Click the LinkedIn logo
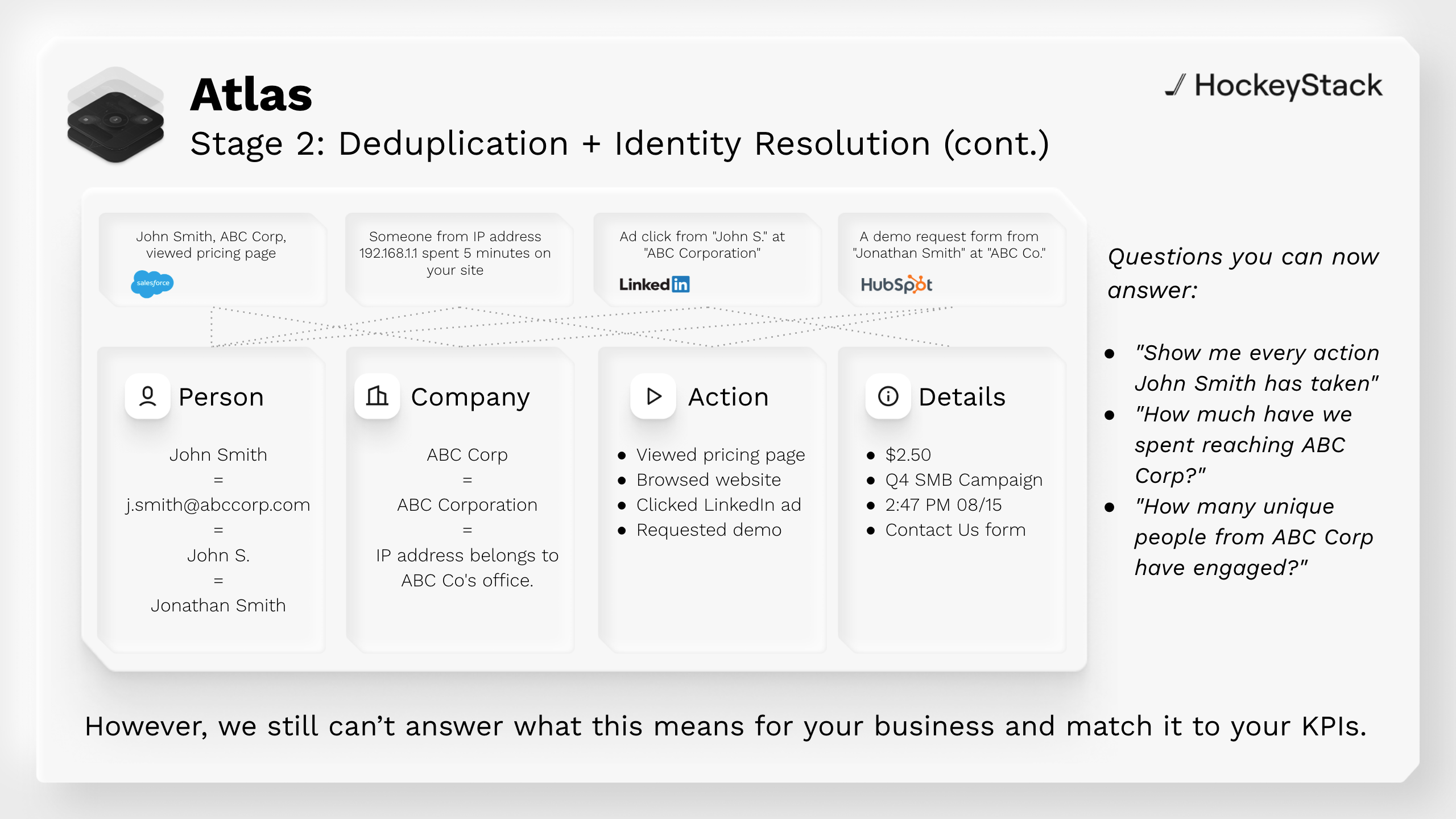Image resolution: width=1456 pixels, height=819 pixels. (654, 284)
